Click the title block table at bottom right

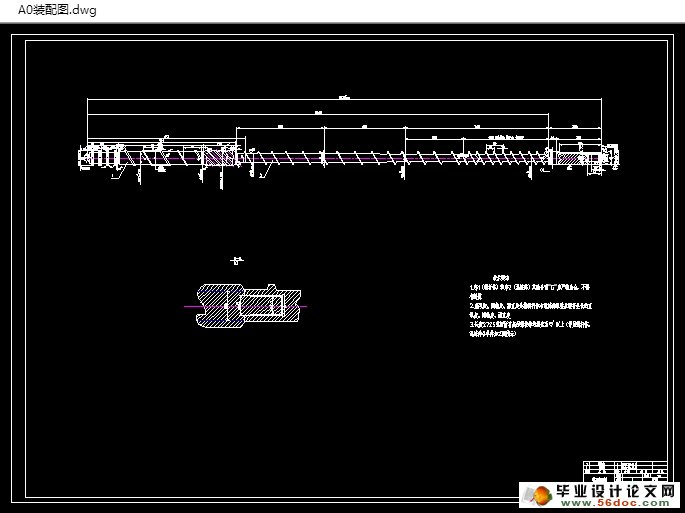pyautogui.click(x=622, y=470)
